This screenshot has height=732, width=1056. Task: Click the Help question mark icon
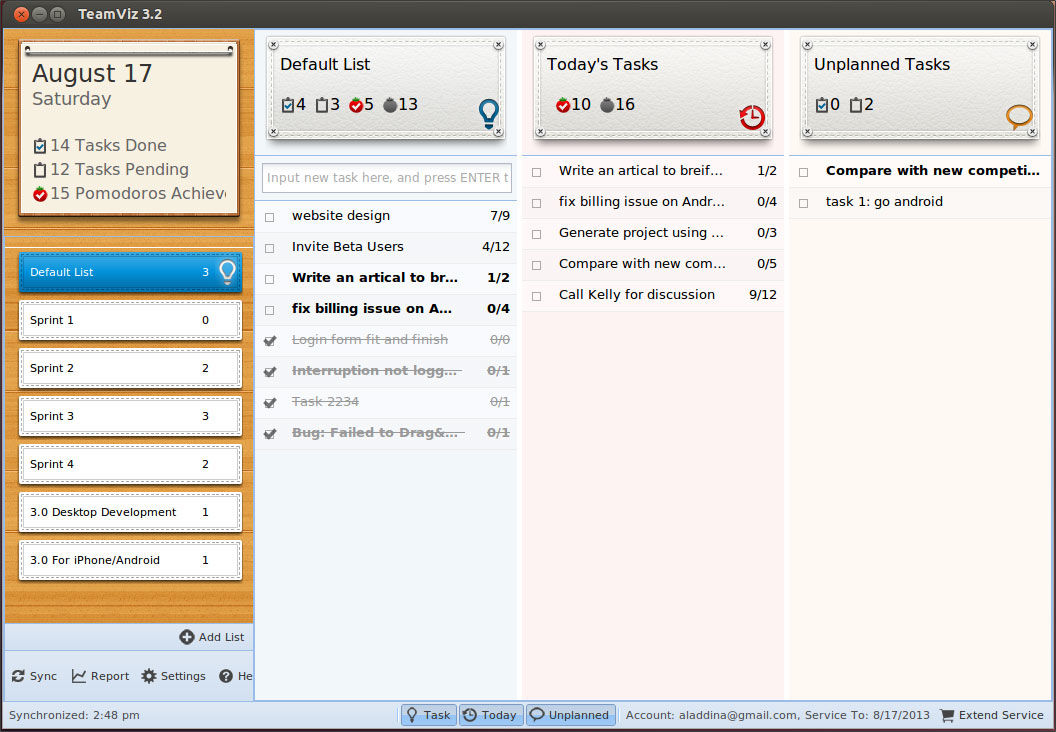(226, 676)
